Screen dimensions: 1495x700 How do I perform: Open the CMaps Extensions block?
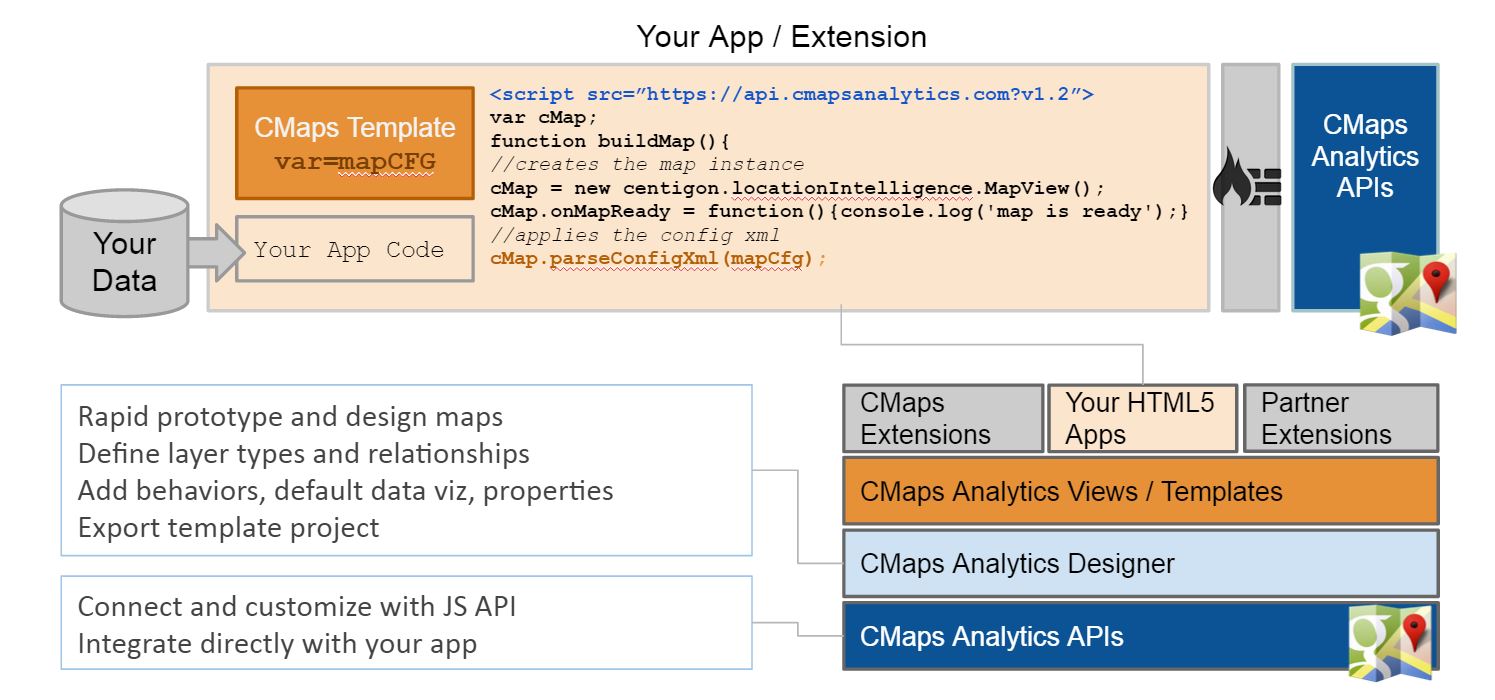click(943, 418)
